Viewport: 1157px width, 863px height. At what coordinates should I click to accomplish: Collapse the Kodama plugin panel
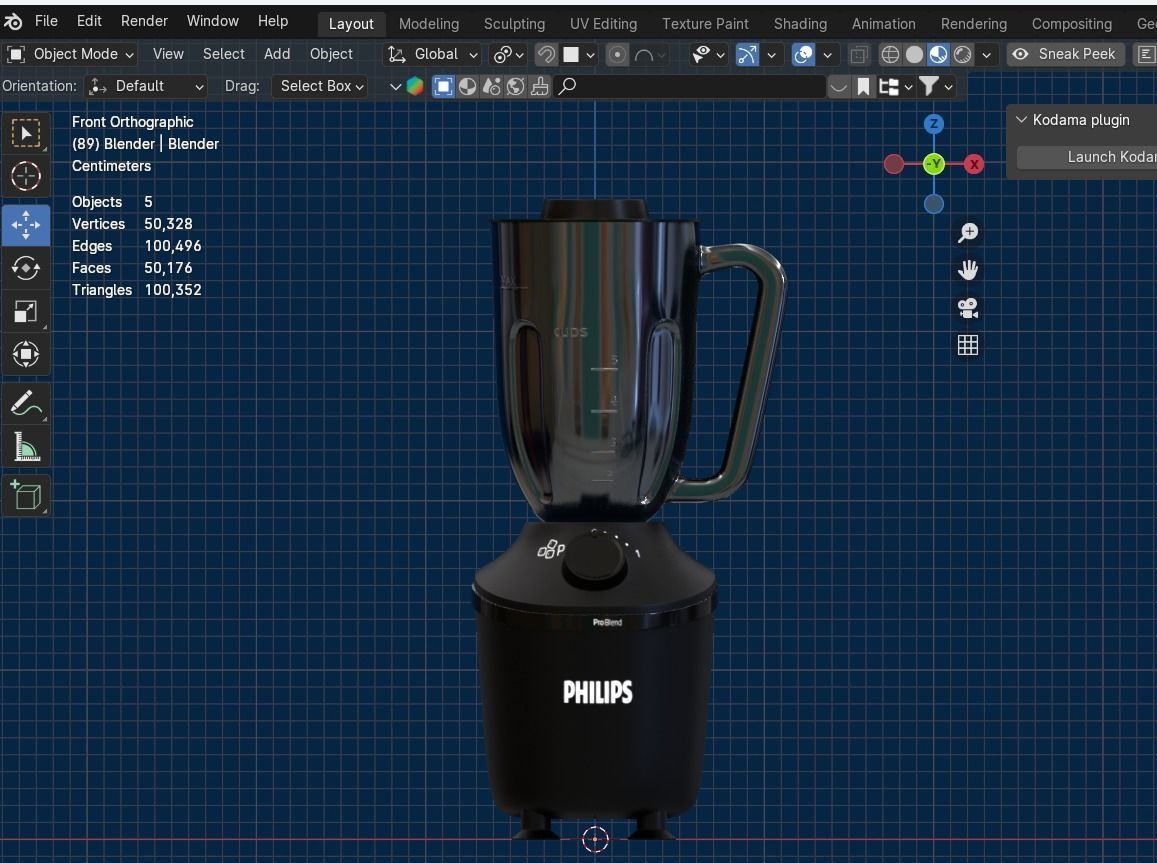coord(1021,119)
